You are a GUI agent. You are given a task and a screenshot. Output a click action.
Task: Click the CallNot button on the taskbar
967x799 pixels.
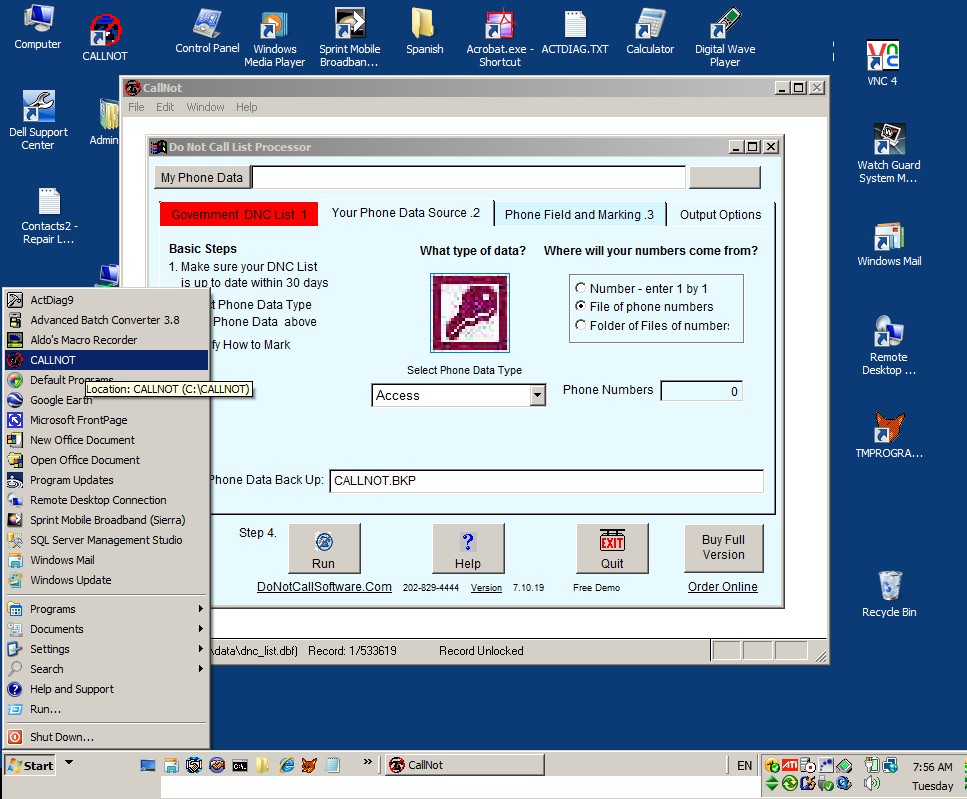click(x=465, y=765)
